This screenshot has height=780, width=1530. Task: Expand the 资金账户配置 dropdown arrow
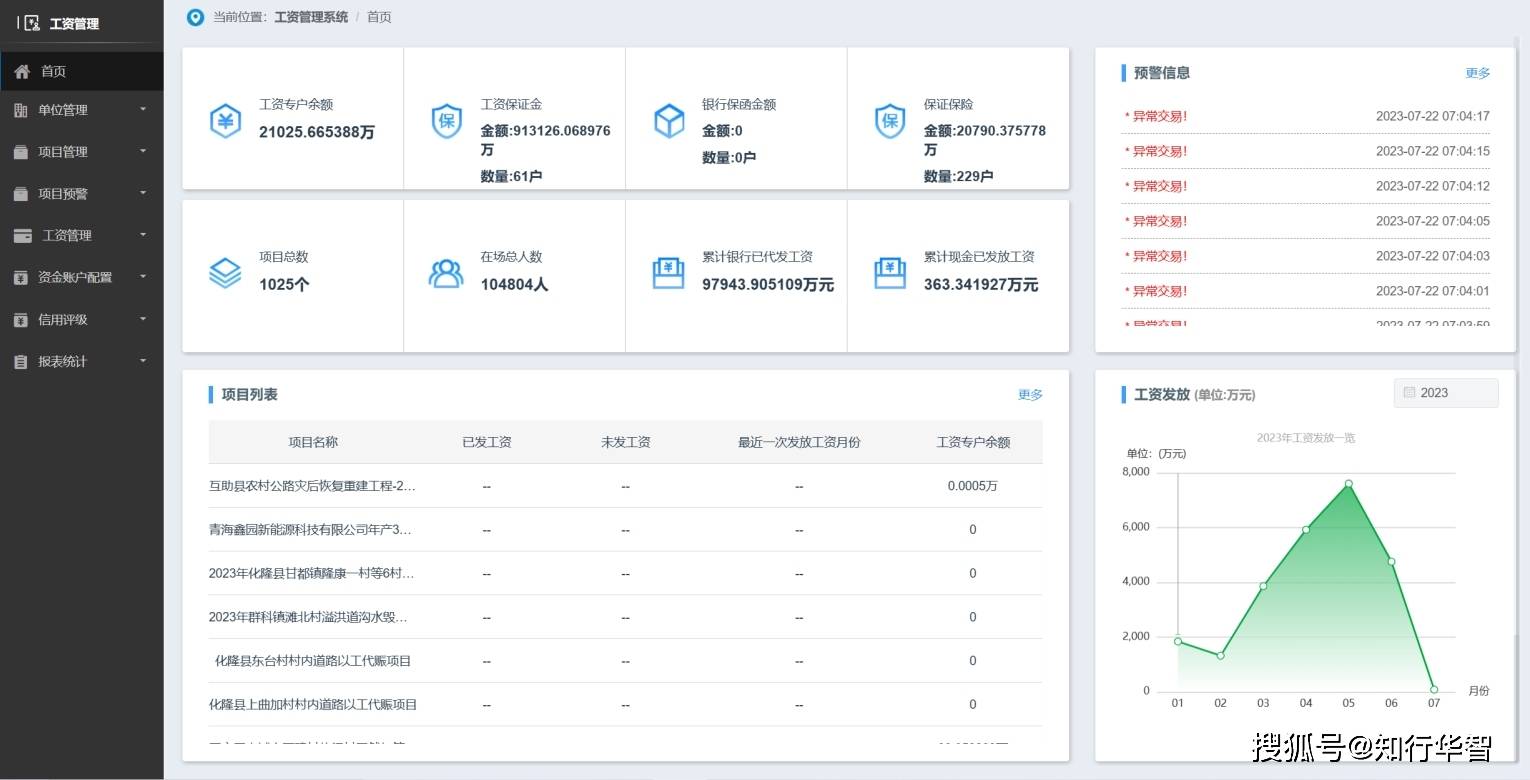pyautogui.click(x=143, y=277)
